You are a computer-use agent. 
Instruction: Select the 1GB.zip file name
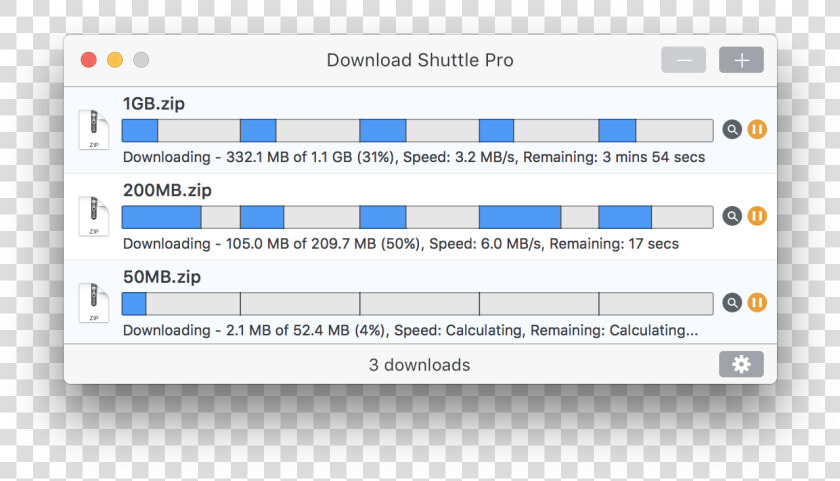(154, 103)
